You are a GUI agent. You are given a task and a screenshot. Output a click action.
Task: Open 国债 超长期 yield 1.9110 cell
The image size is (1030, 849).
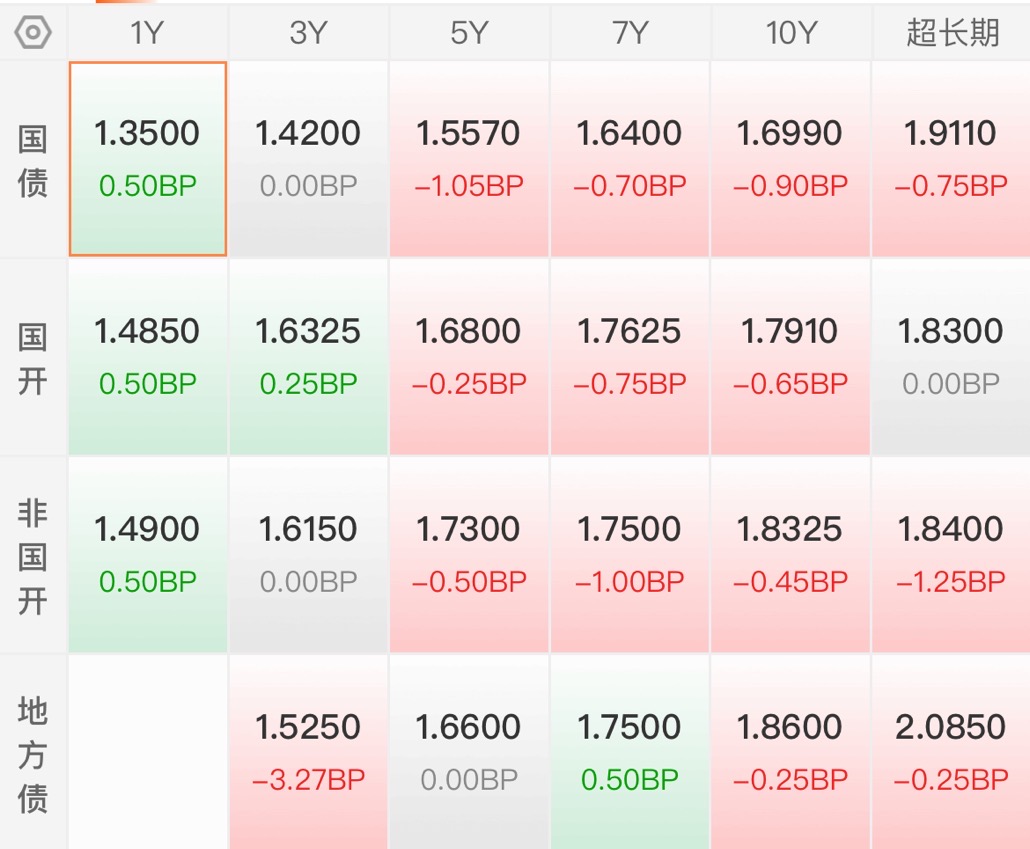point(952,158)
